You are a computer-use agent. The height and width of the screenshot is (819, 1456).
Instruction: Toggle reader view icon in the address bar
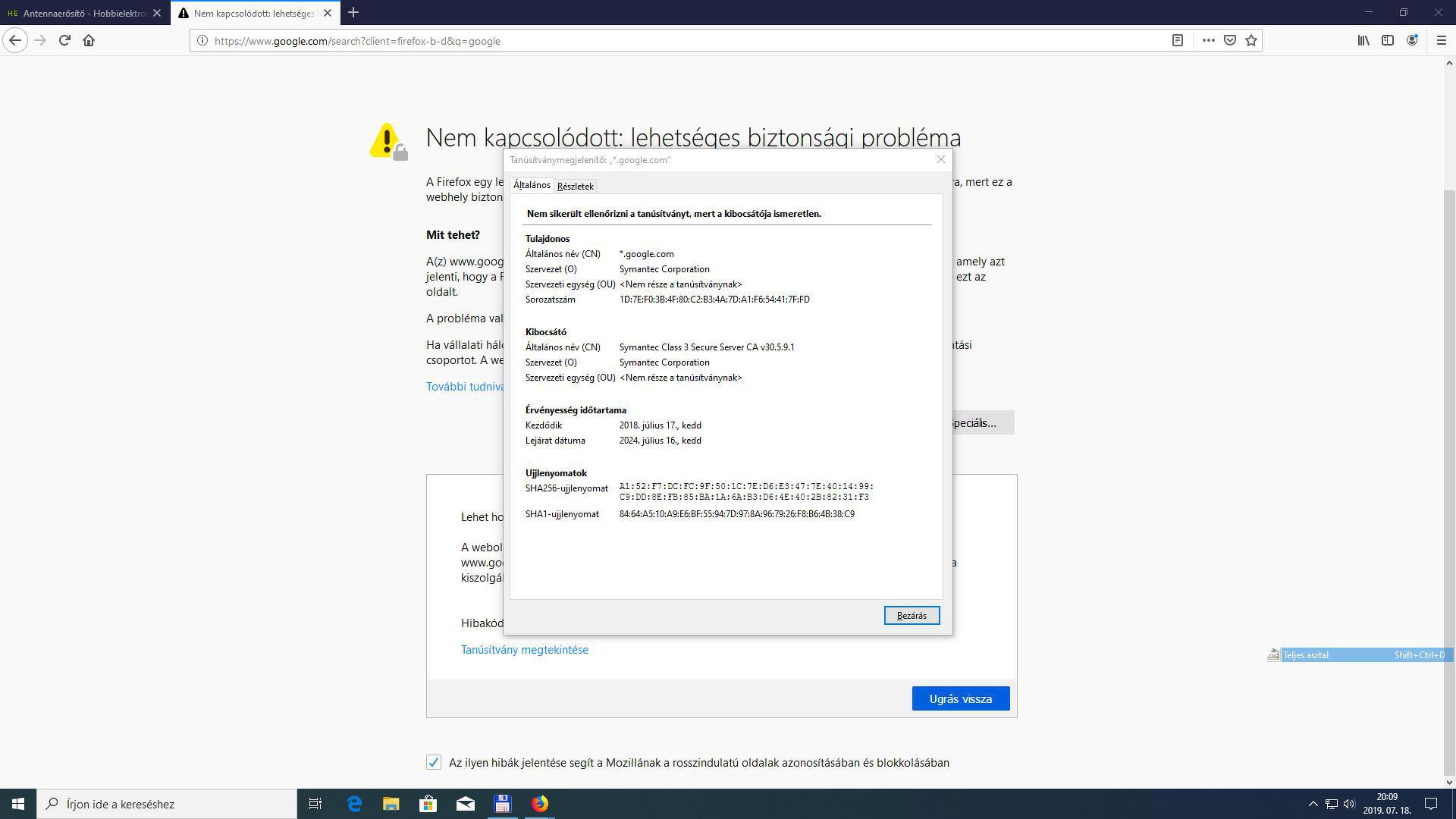[1178, 41]
